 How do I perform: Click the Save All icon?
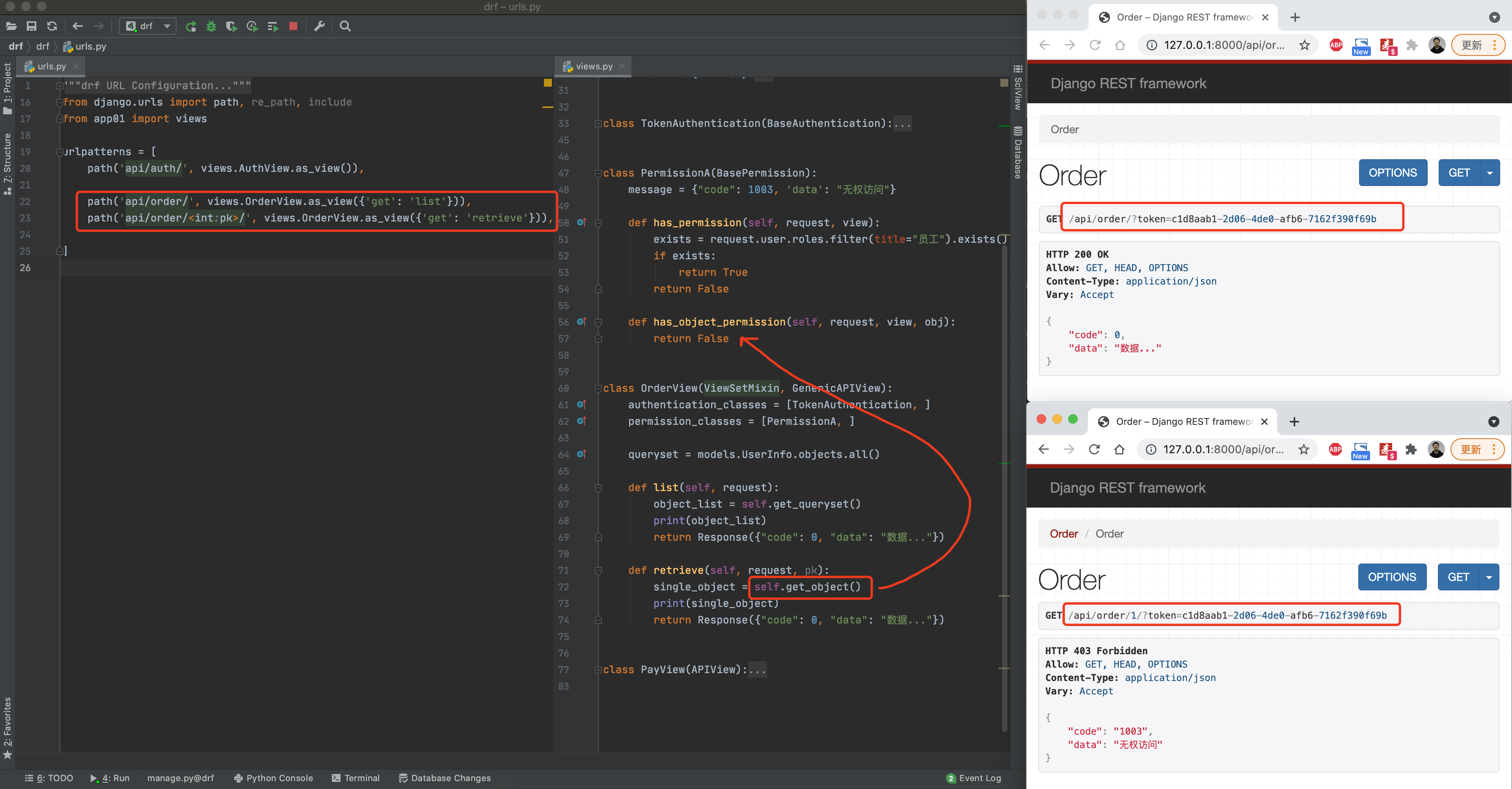[32, 26]
